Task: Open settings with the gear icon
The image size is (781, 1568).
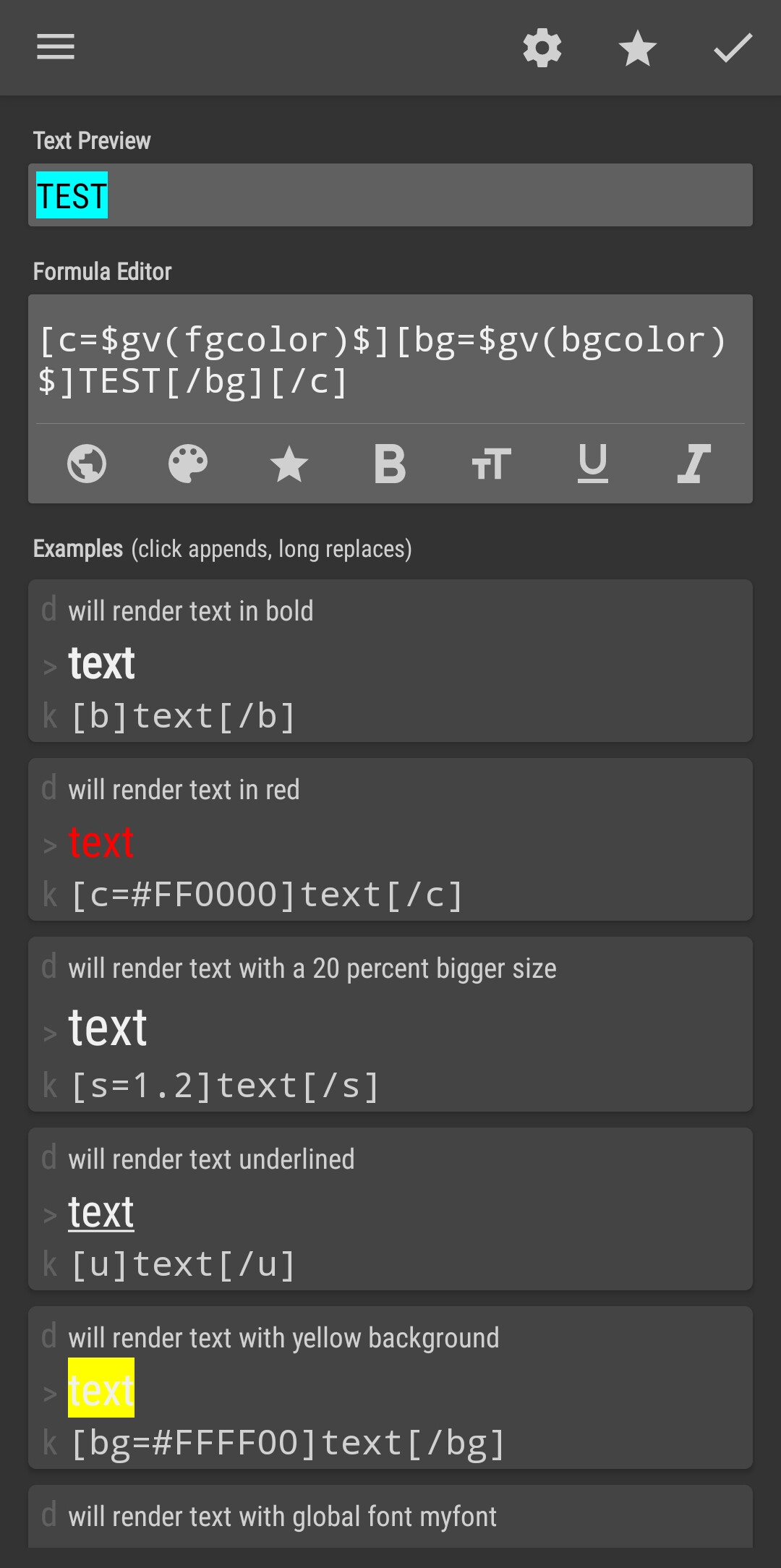Action: 542,48
